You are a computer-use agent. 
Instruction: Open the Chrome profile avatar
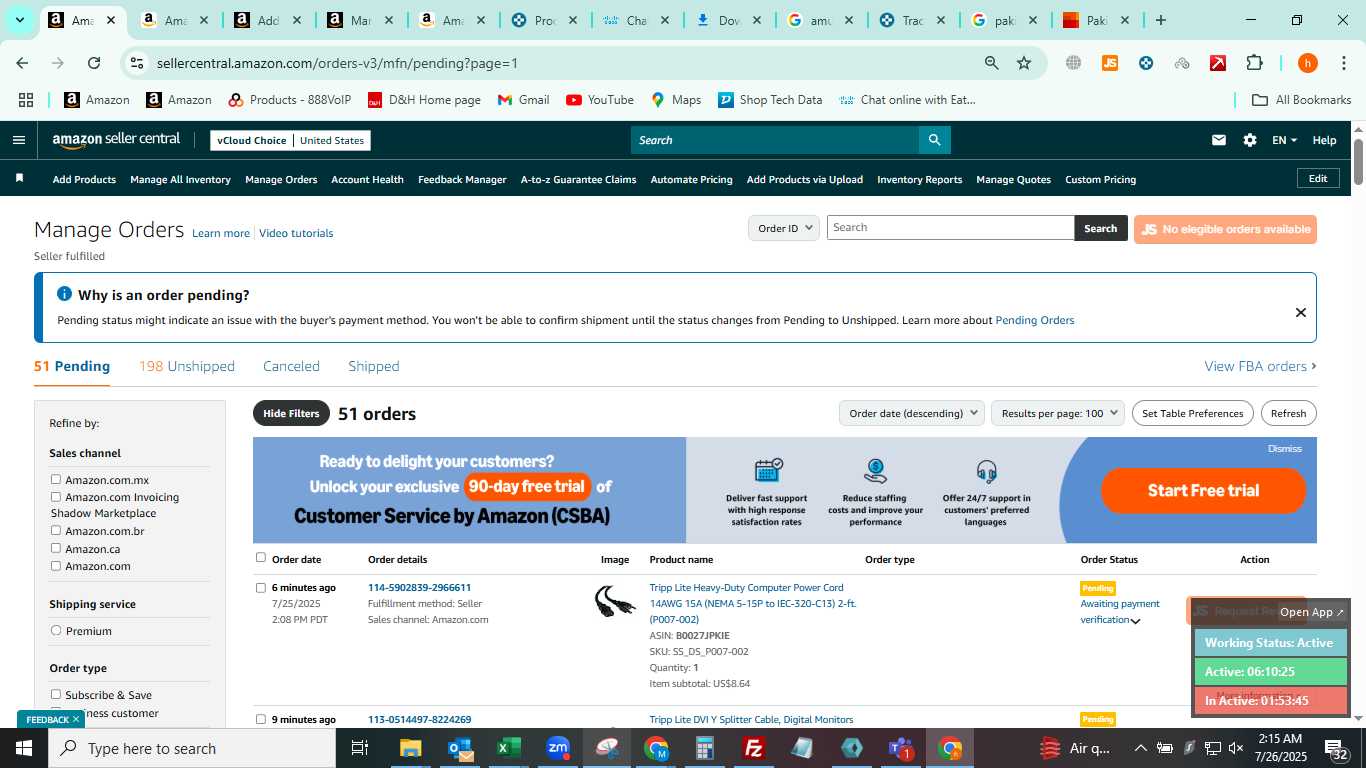[x=1307, y=63]
